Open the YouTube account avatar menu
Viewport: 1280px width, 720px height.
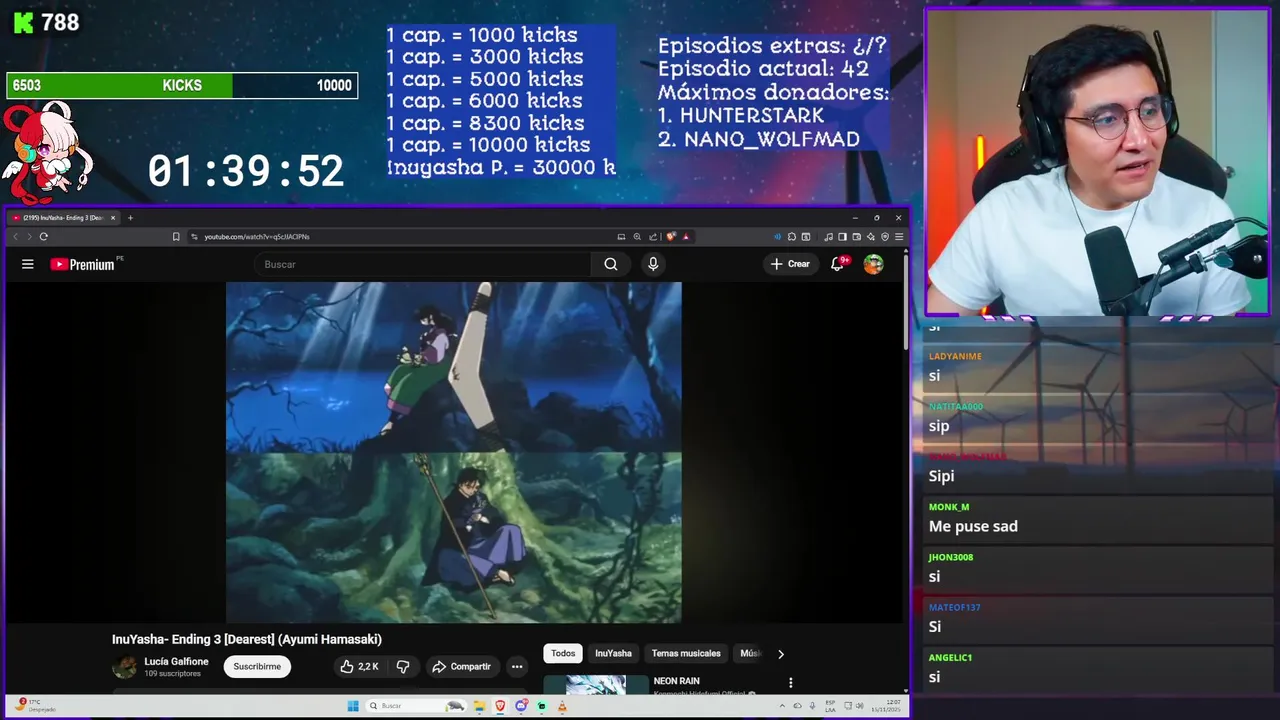coord(874,264)
